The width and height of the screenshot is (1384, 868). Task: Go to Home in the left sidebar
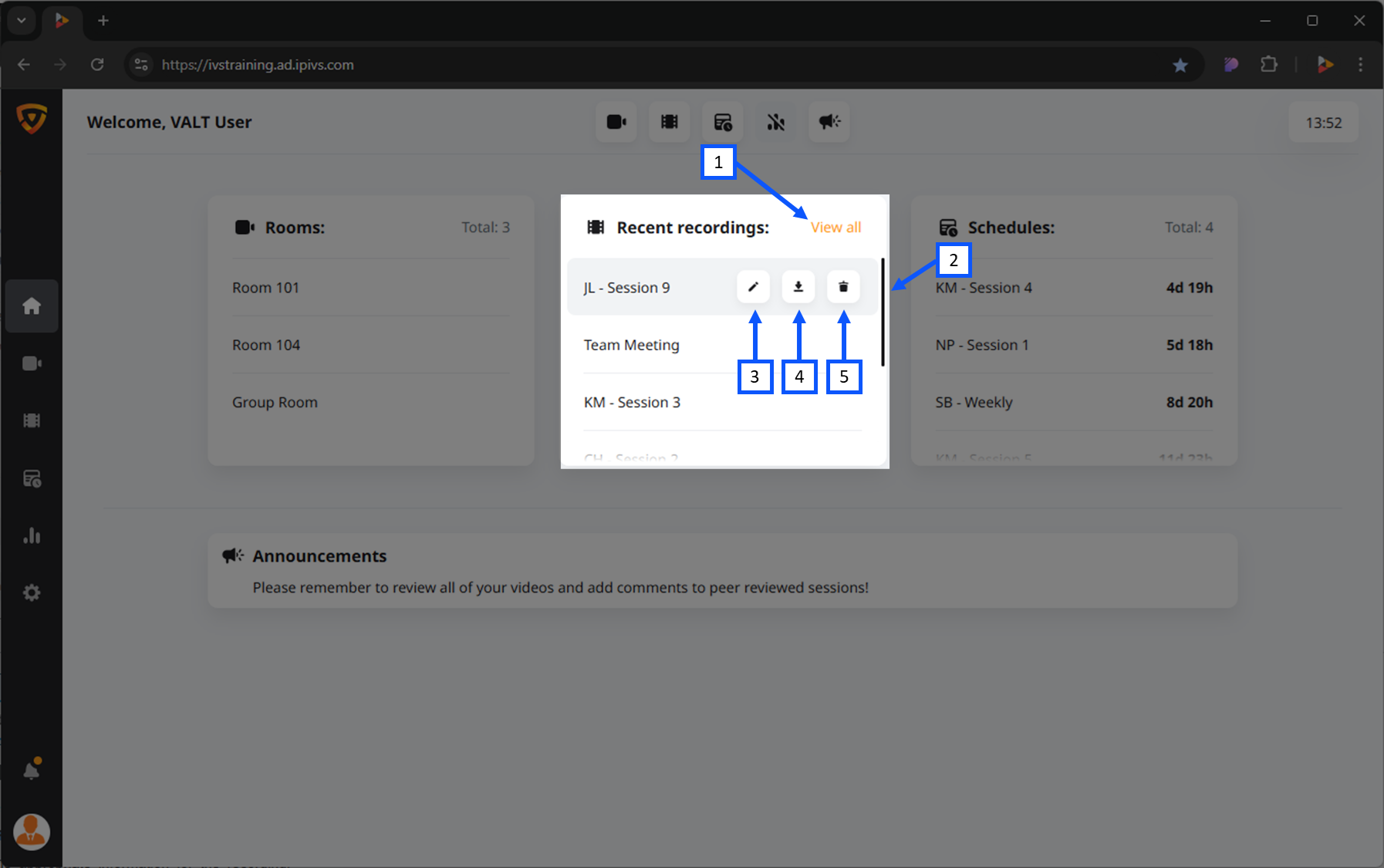(x=32, y=306)
